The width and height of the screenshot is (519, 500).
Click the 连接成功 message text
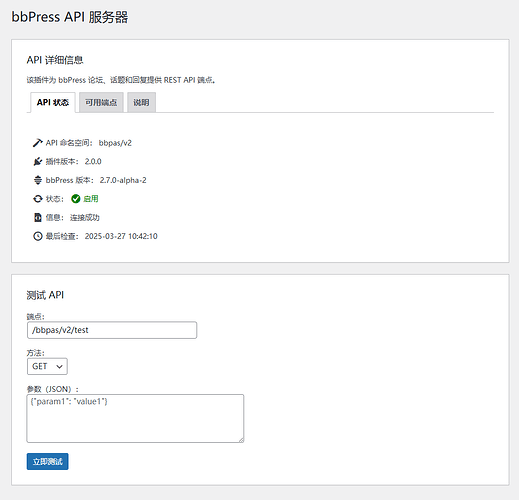tap(85, 217)
